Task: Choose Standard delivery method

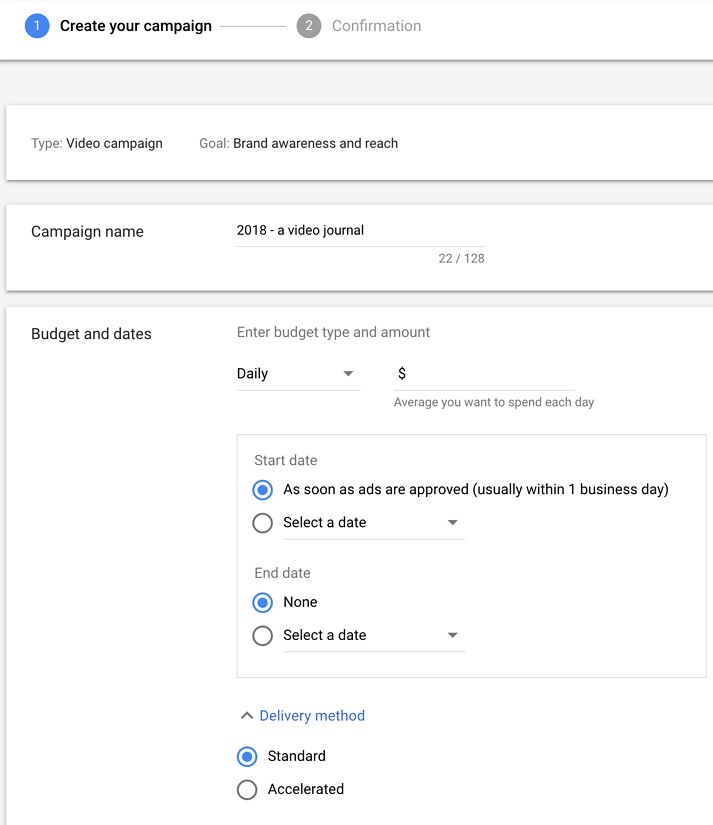Action: tap(247, 757)
